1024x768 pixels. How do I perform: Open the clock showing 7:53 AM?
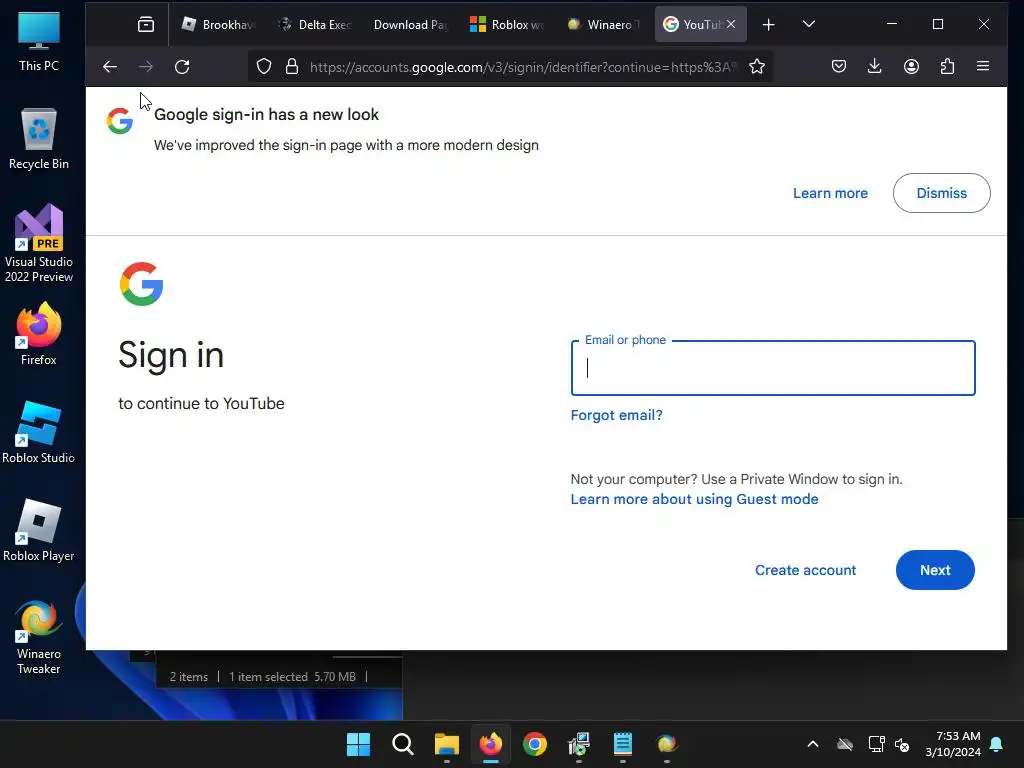(x=953, y=744)
